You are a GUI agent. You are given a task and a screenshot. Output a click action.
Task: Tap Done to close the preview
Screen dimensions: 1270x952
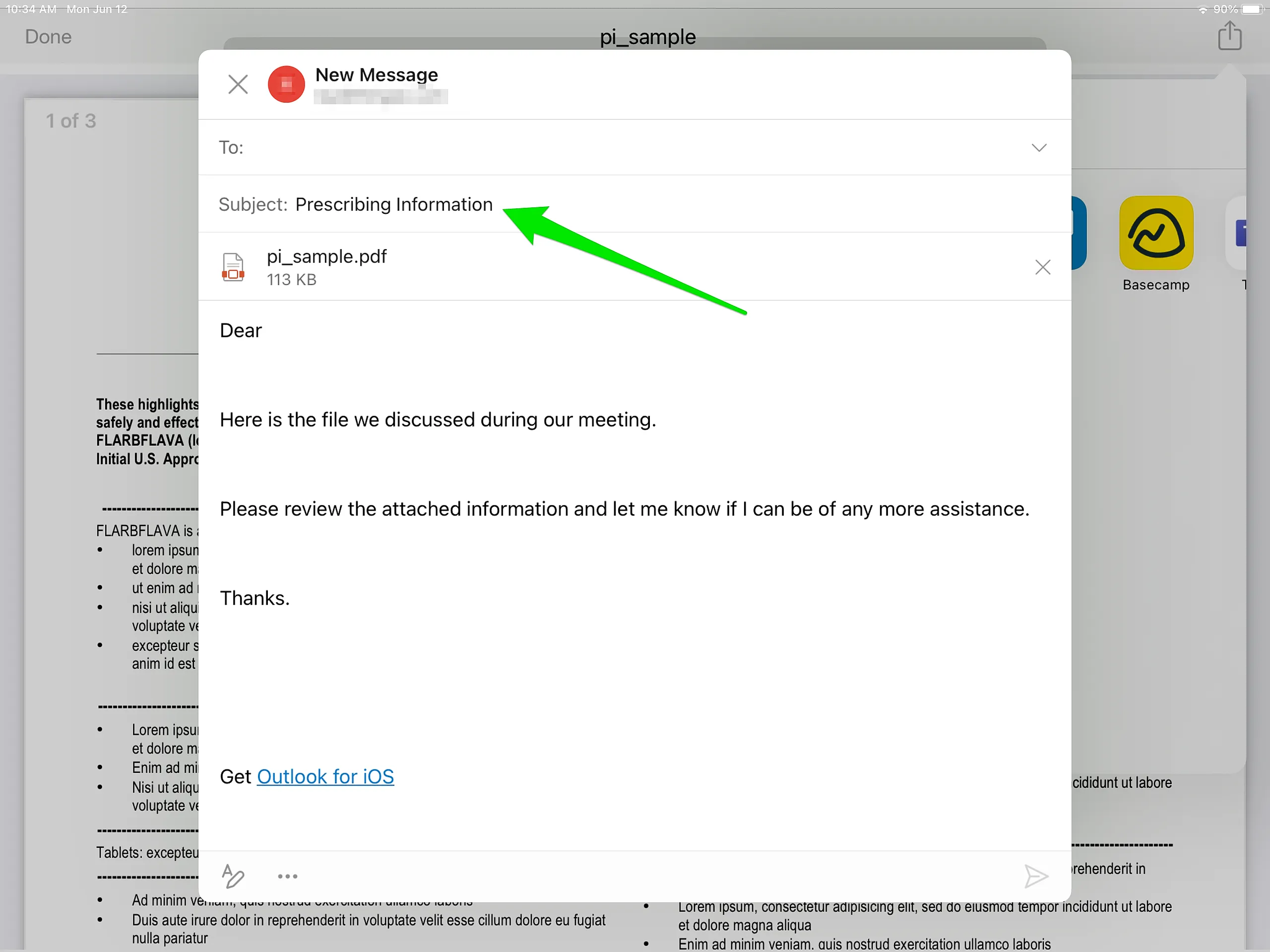[48, 37]
